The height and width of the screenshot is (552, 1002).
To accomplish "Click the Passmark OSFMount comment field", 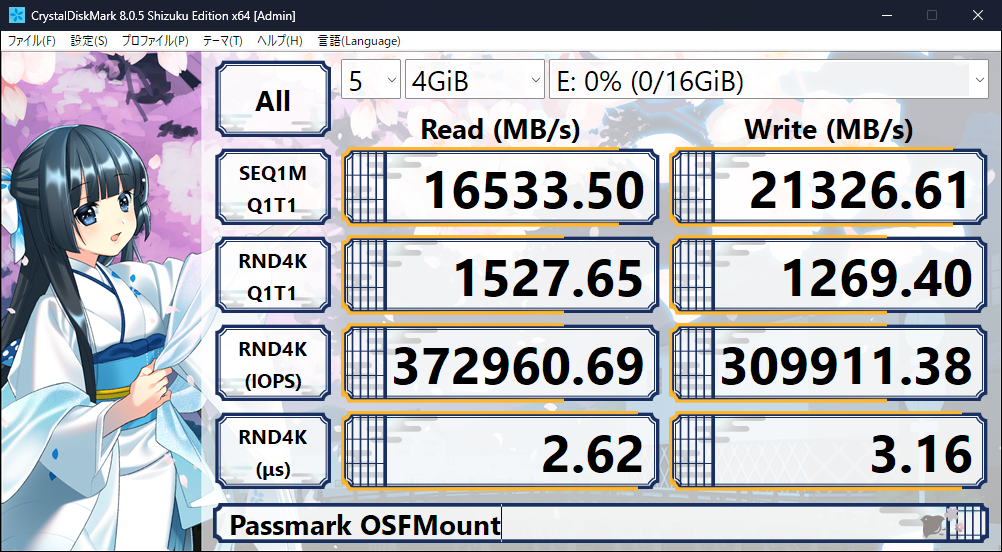I will (x=599, y=525).
